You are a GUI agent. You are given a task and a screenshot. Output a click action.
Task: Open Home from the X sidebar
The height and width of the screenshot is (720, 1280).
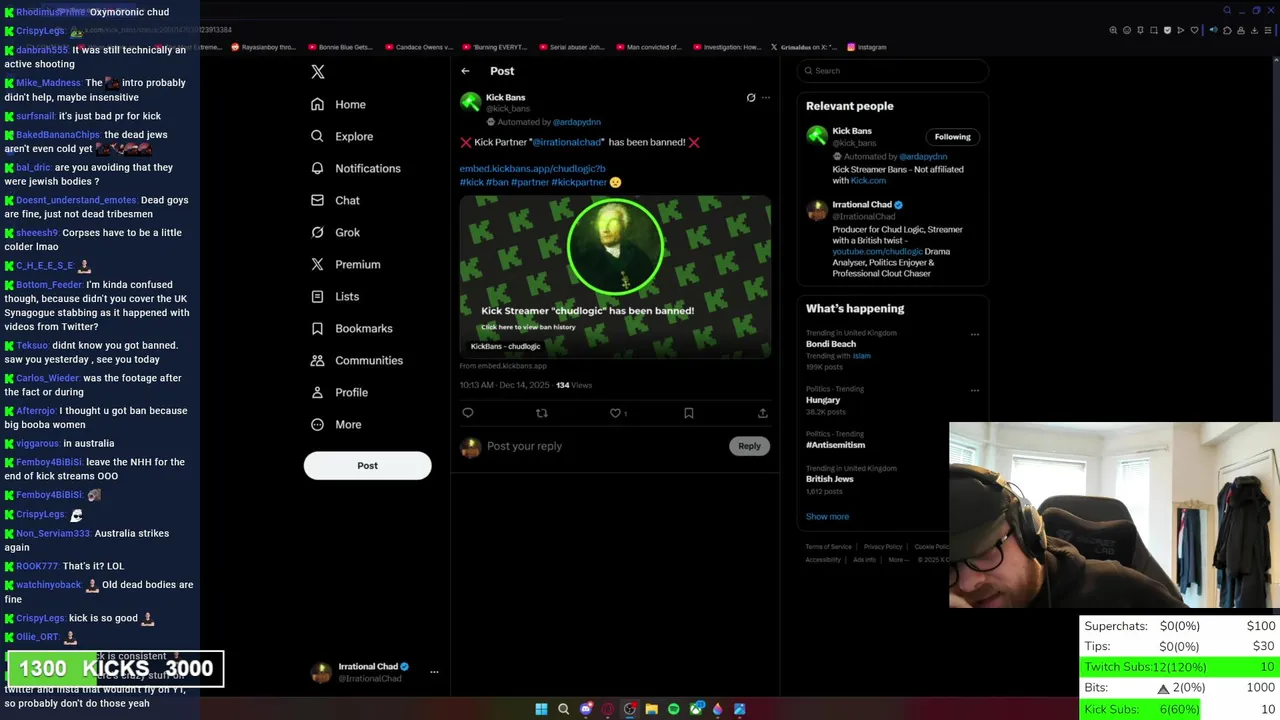pos(338,104)
